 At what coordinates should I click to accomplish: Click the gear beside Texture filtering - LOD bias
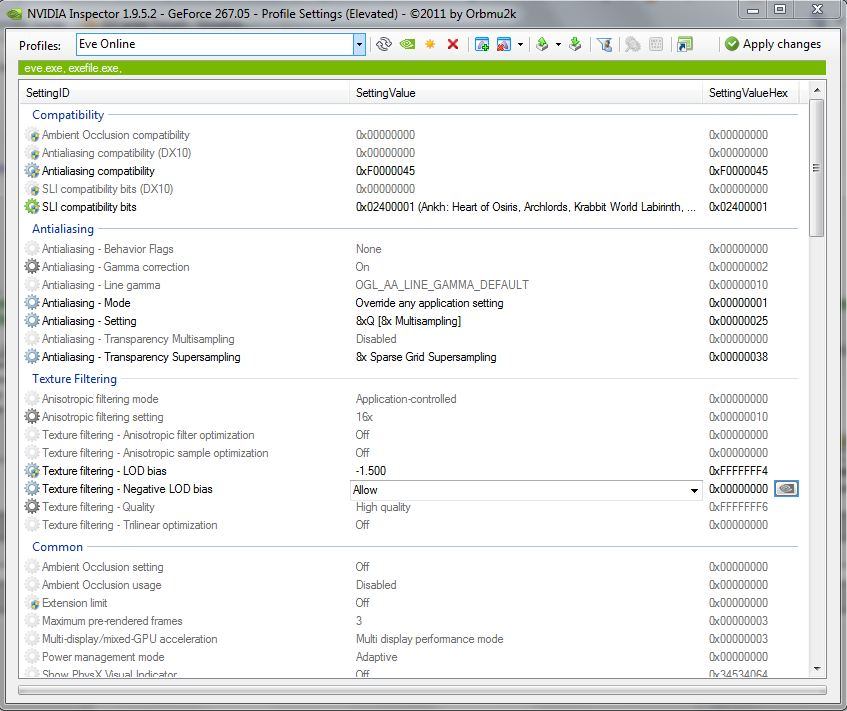32,471
